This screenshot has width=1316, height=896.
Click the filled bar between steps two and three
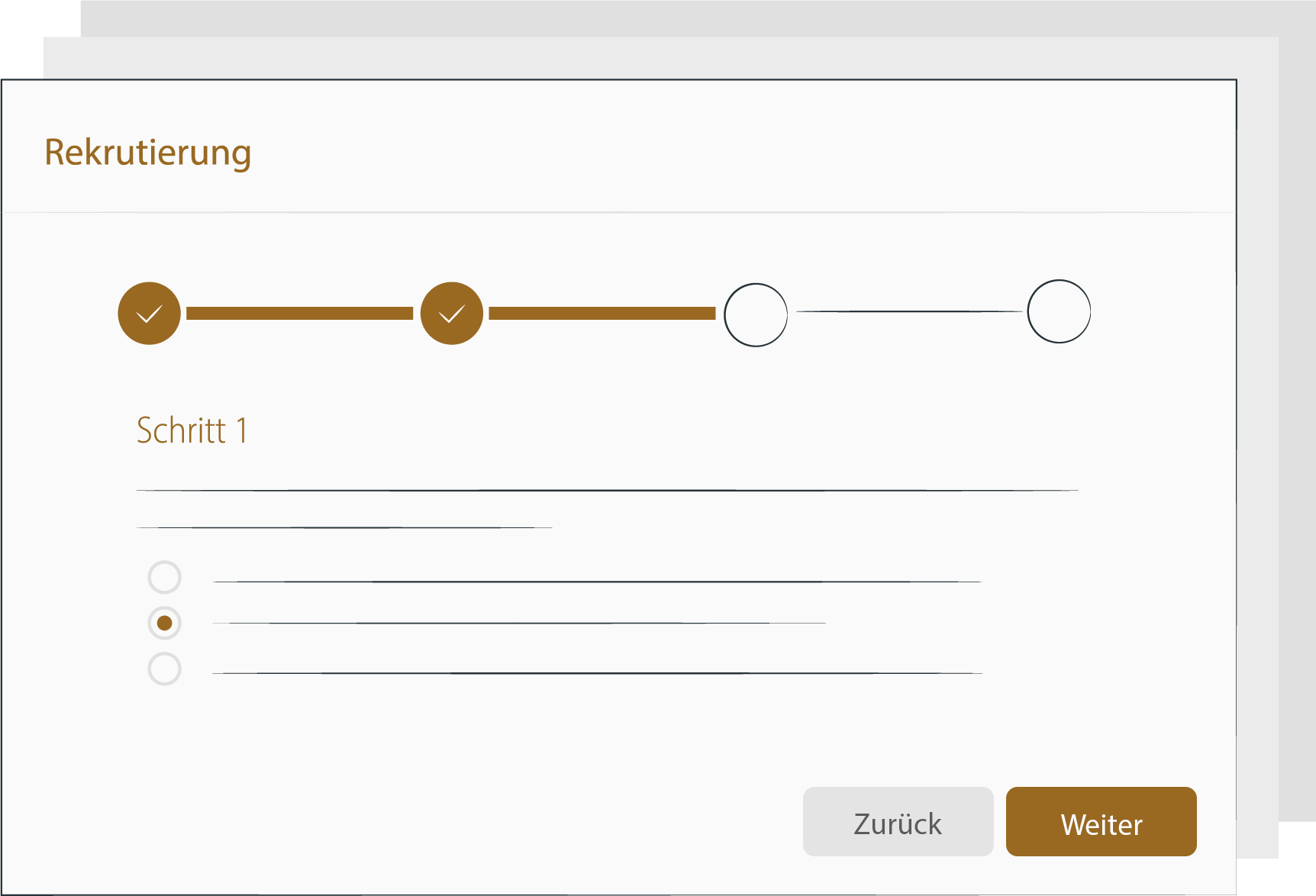pyautogui.click(x=602, y=314)
